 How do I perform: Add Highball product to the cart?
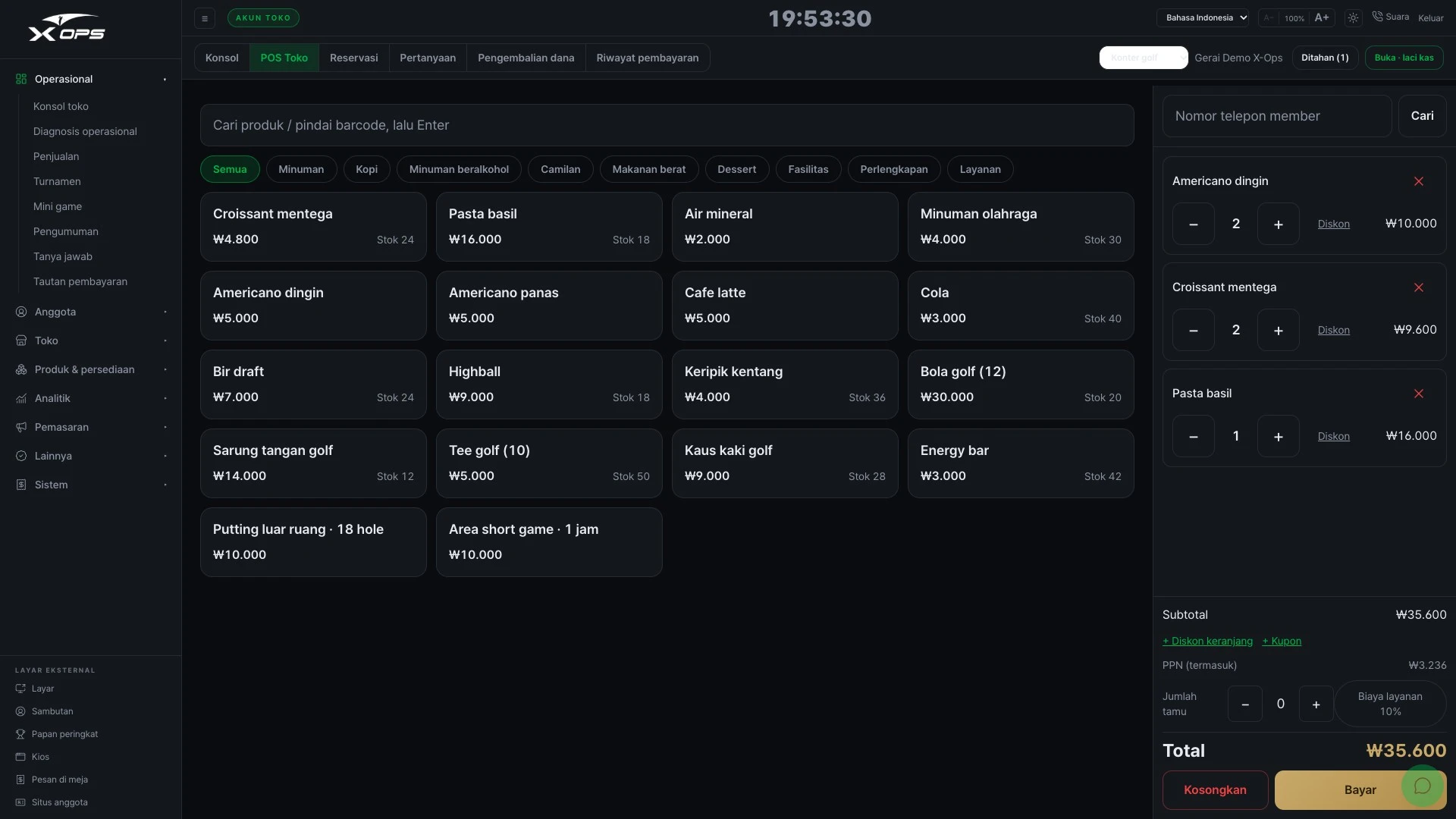click(x=549, y=384)
